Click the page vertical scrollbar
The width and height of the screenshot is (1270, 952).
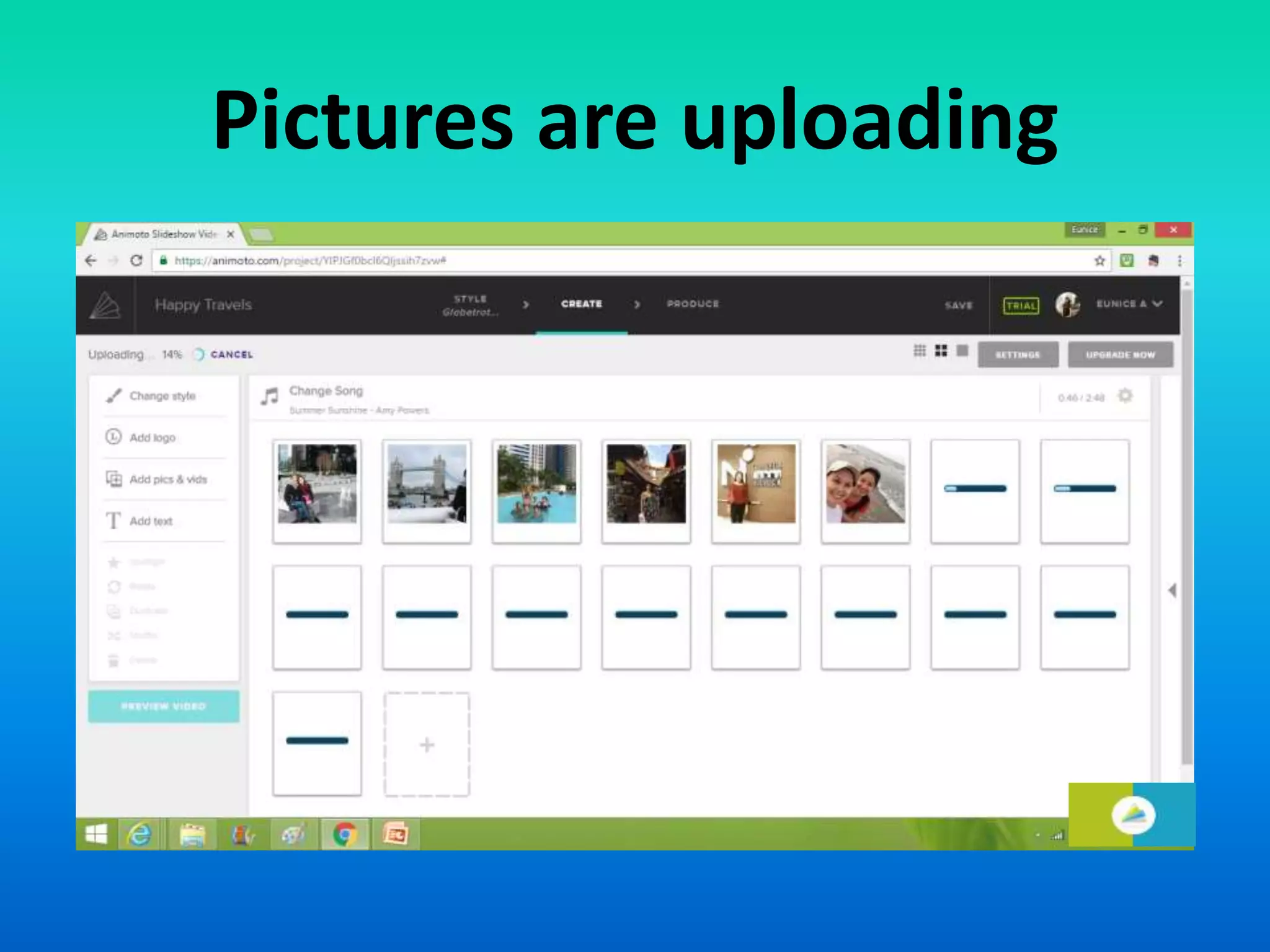pos(1186,527)
